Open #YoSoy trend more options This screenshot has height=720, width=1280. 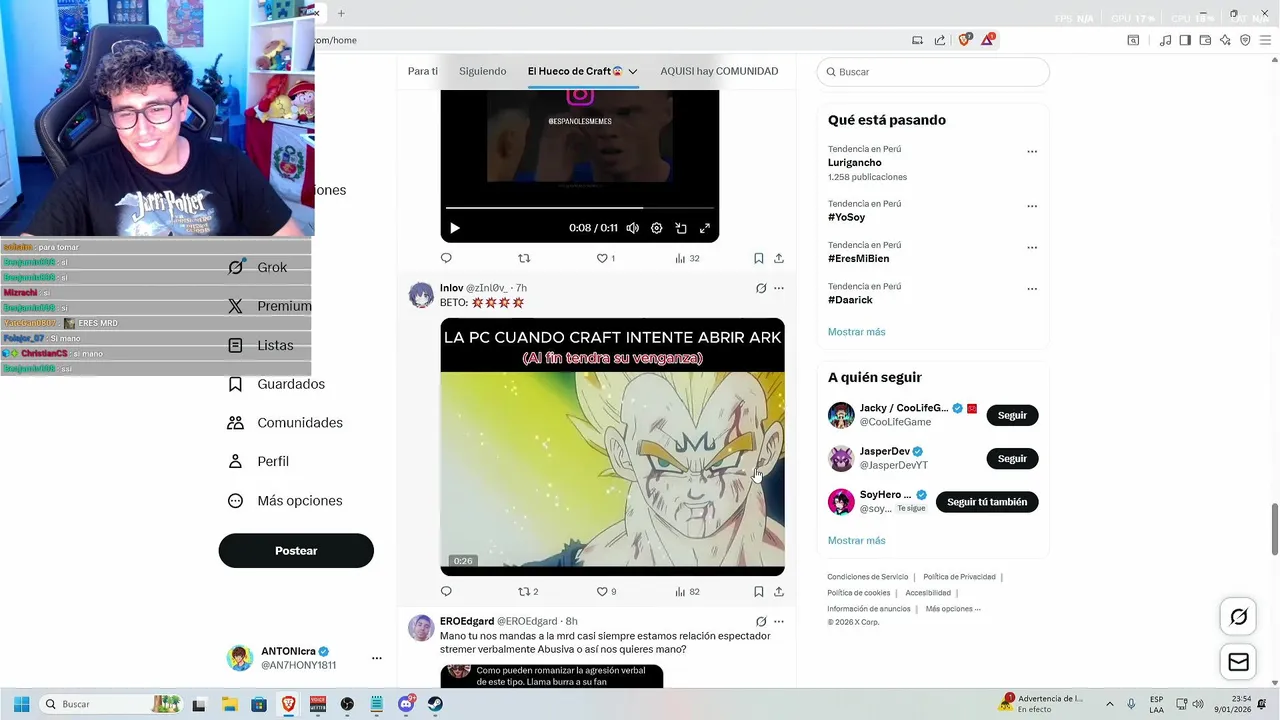1032,206
